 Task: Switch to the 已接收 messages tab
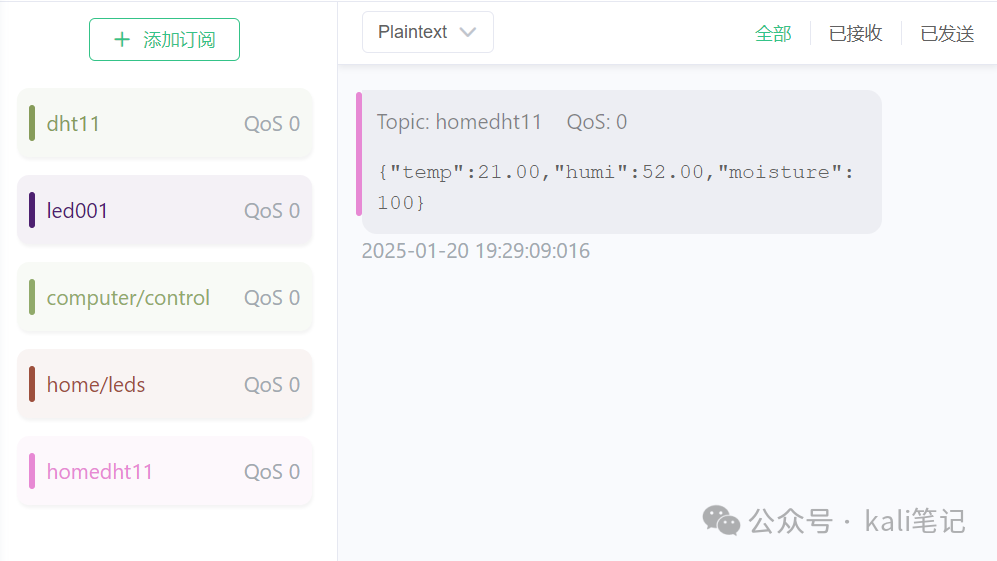[855, 33]
